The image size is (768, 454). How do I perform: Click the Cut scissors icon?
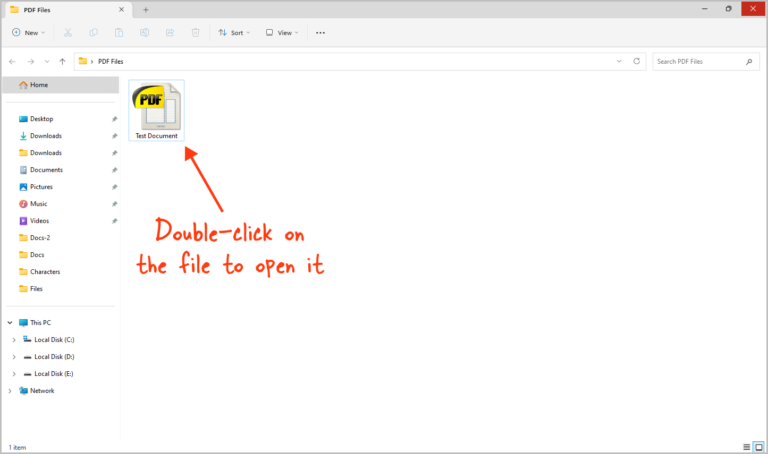click(68, 33)
